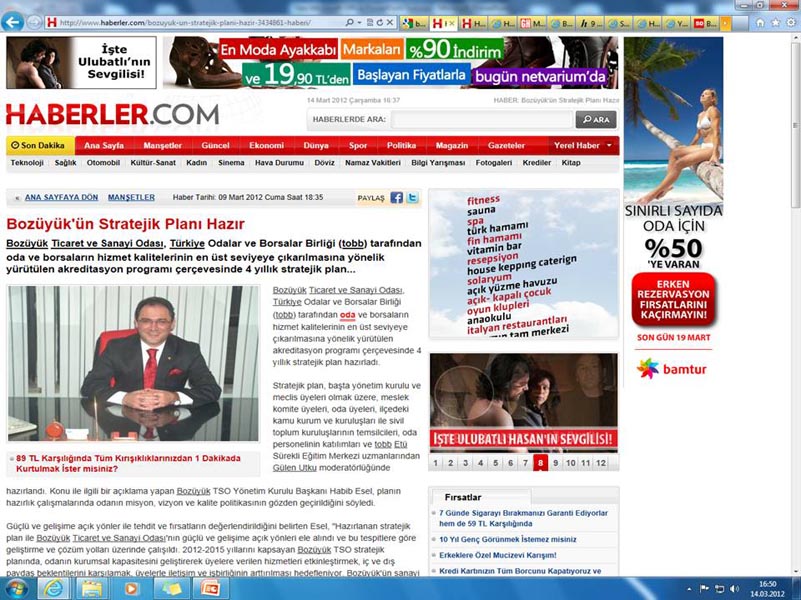
Task: Open the Spor section
Action: pos(358,146)
